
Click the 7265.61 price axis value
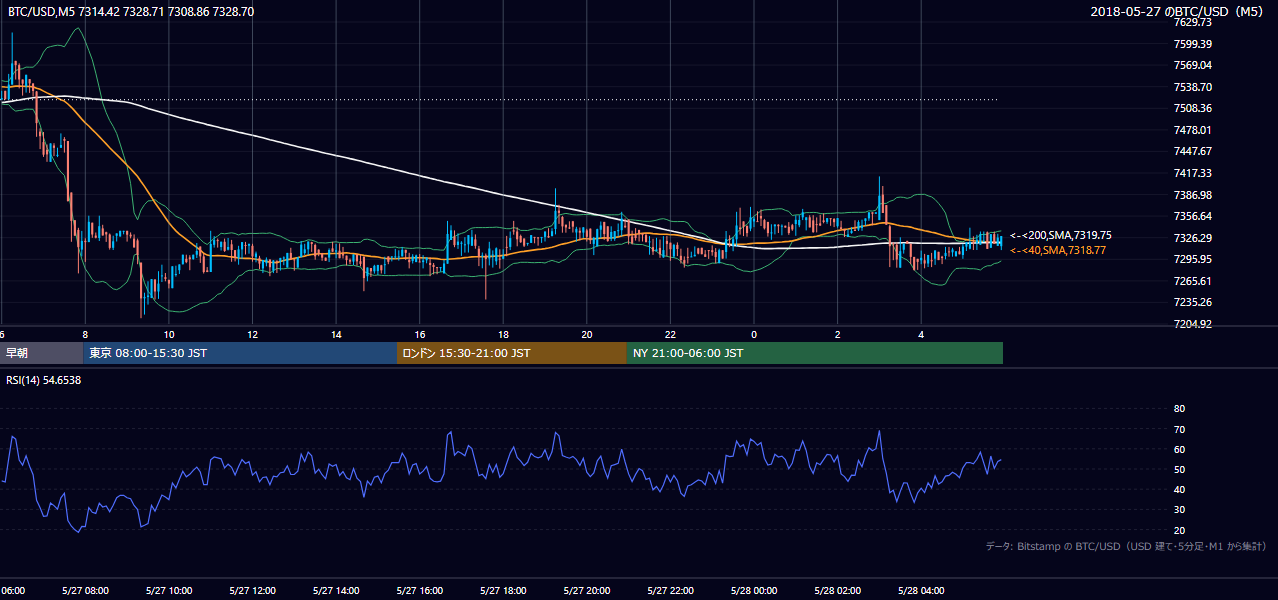1192,281
